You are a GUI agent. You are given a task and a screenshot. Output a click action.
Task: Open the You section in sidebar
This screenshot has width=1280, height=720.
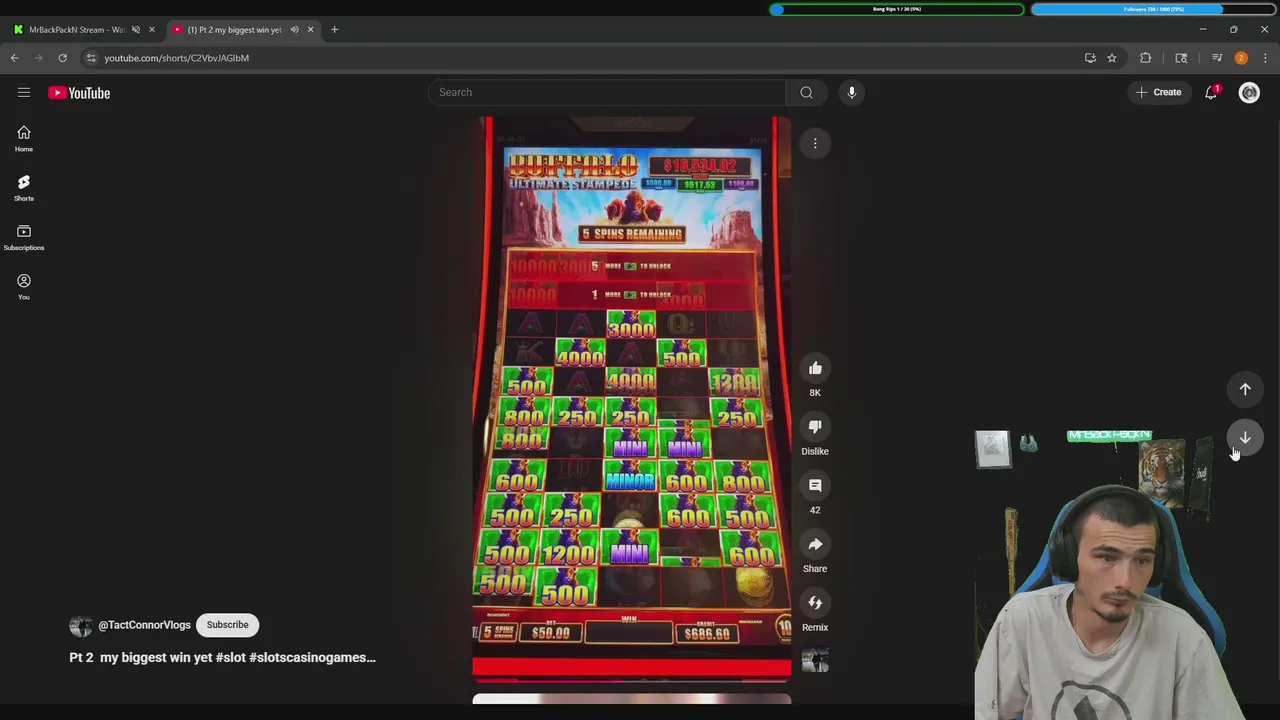pos(24,286)
